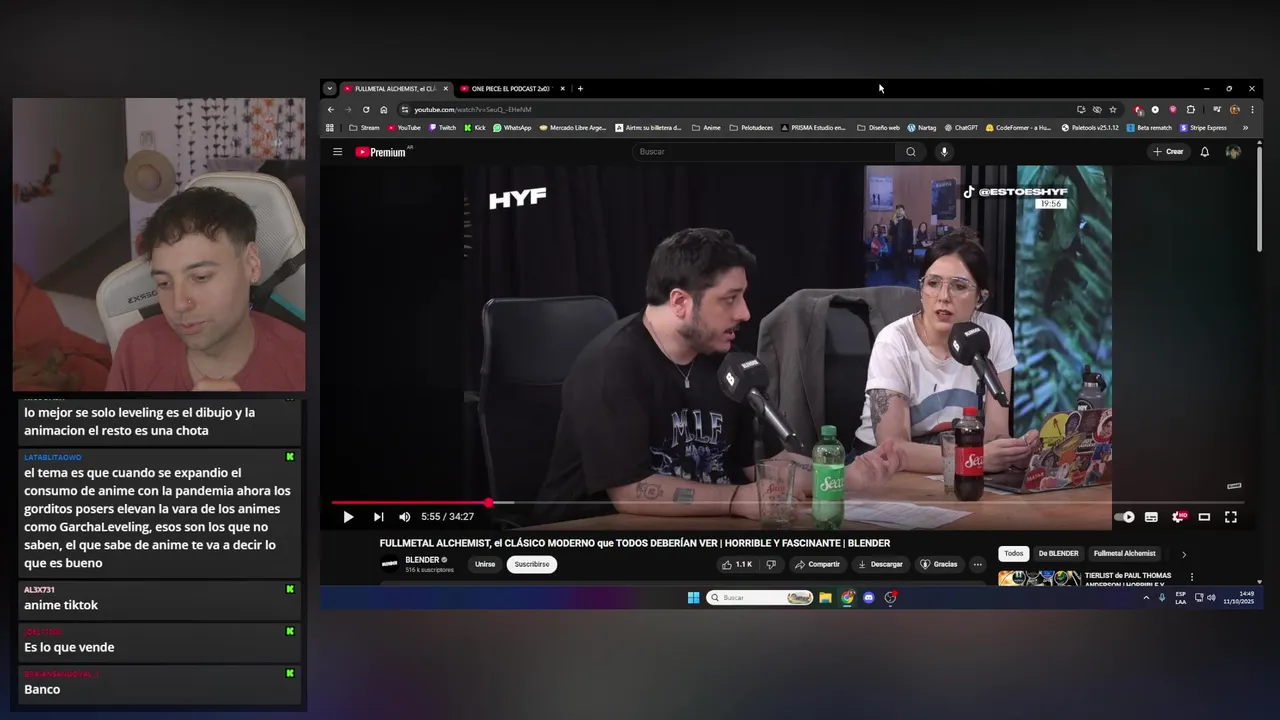Screen dimensions: 1280x720
Task: Dislike the video
Action: coord(771,564)
